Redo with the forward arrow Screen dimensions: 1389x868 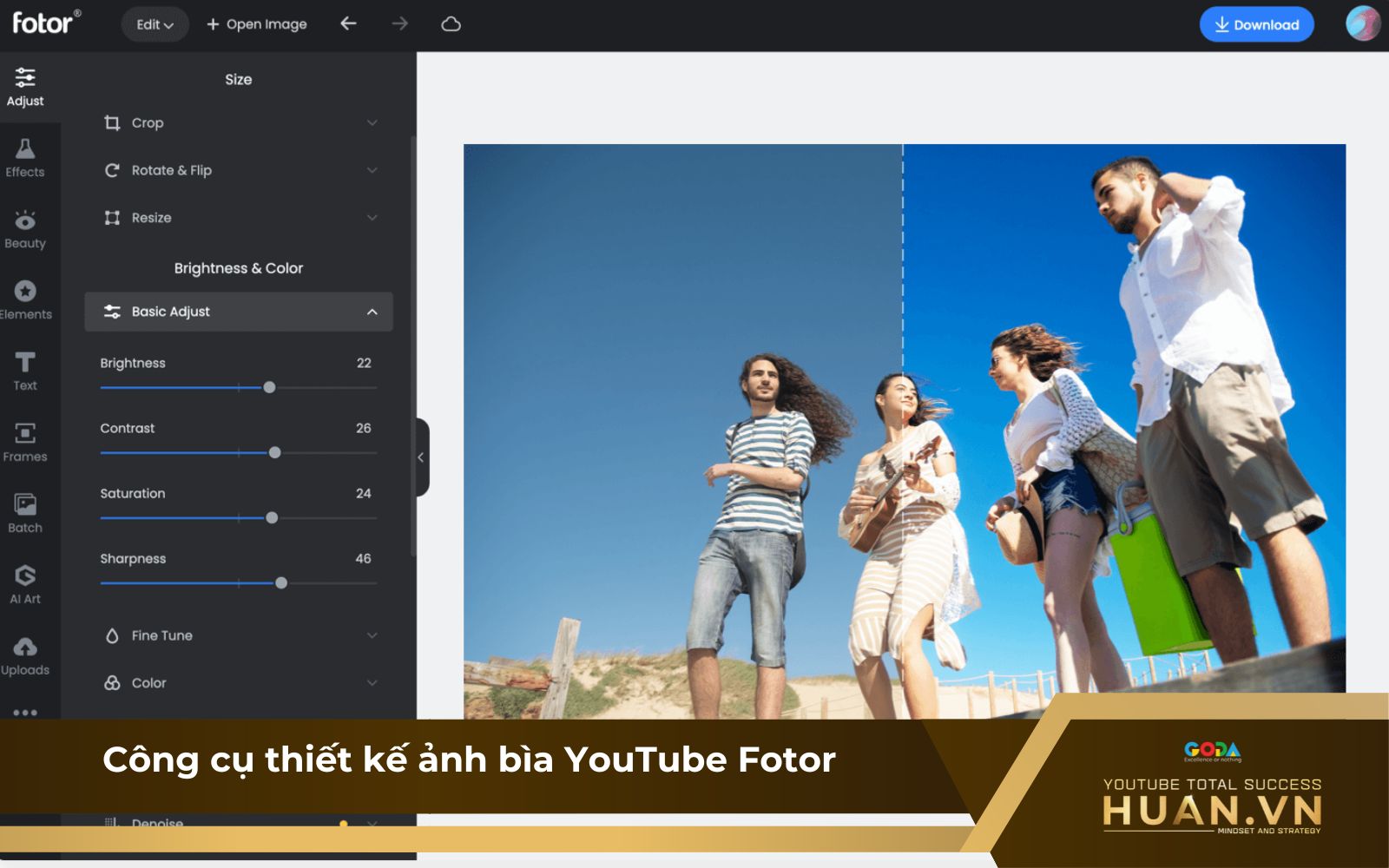399,23
